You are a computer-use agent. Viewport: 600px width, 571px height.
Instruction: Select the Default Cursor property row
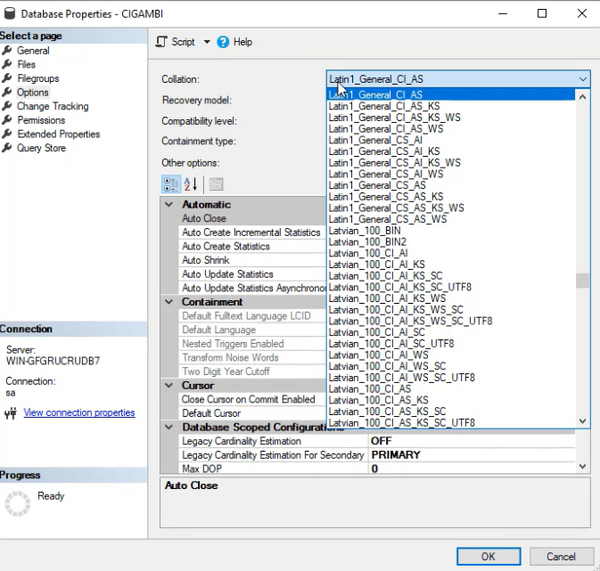(253, 413)
